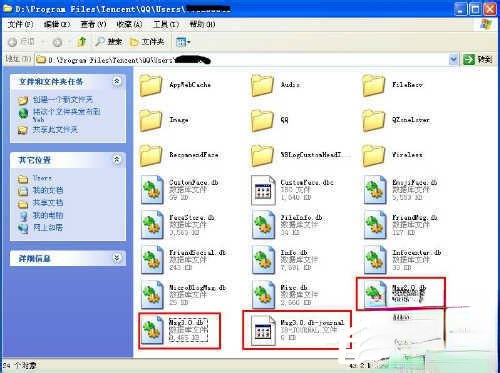Select the FriendSocial.db file name text

197,252
